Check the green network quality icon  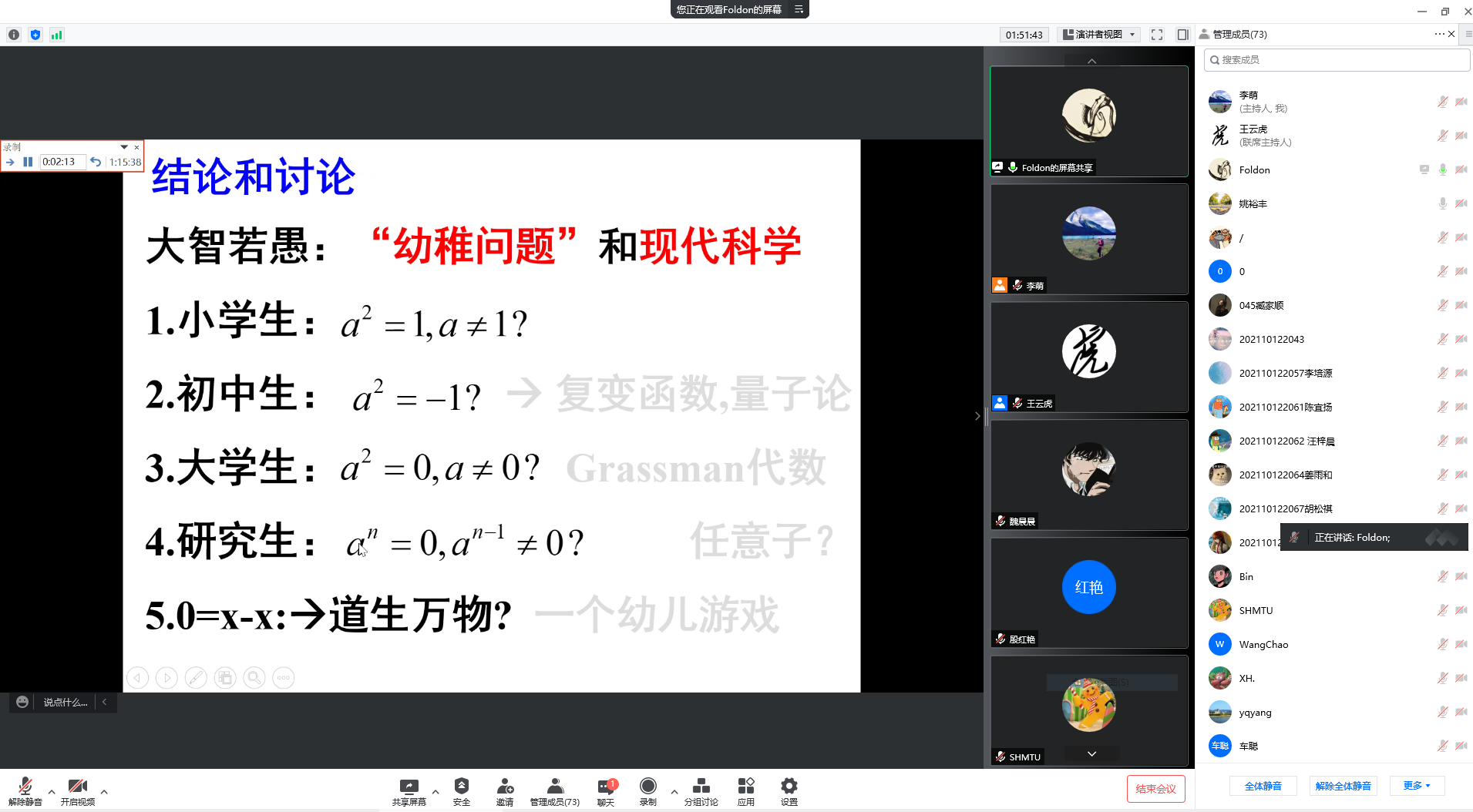(57, 35)
